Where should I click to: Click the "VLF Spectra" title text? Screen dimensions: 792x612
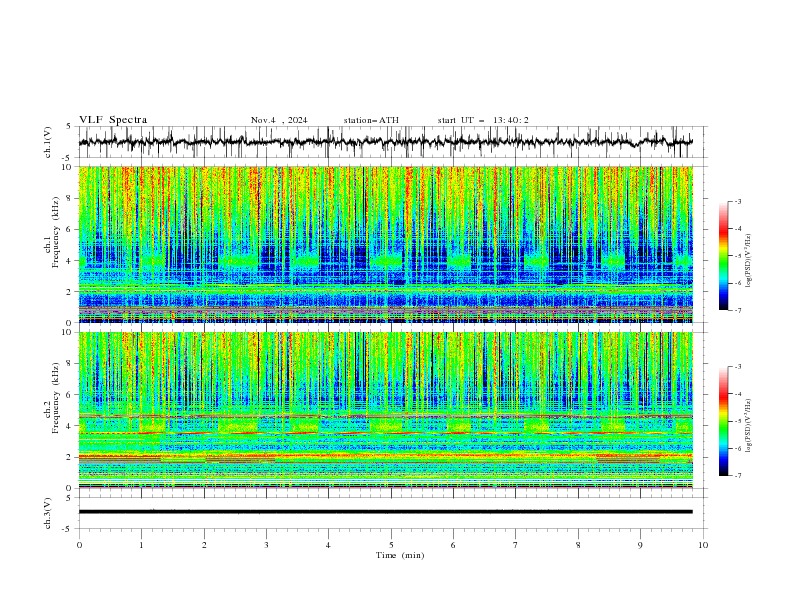[x=113, y=120]
